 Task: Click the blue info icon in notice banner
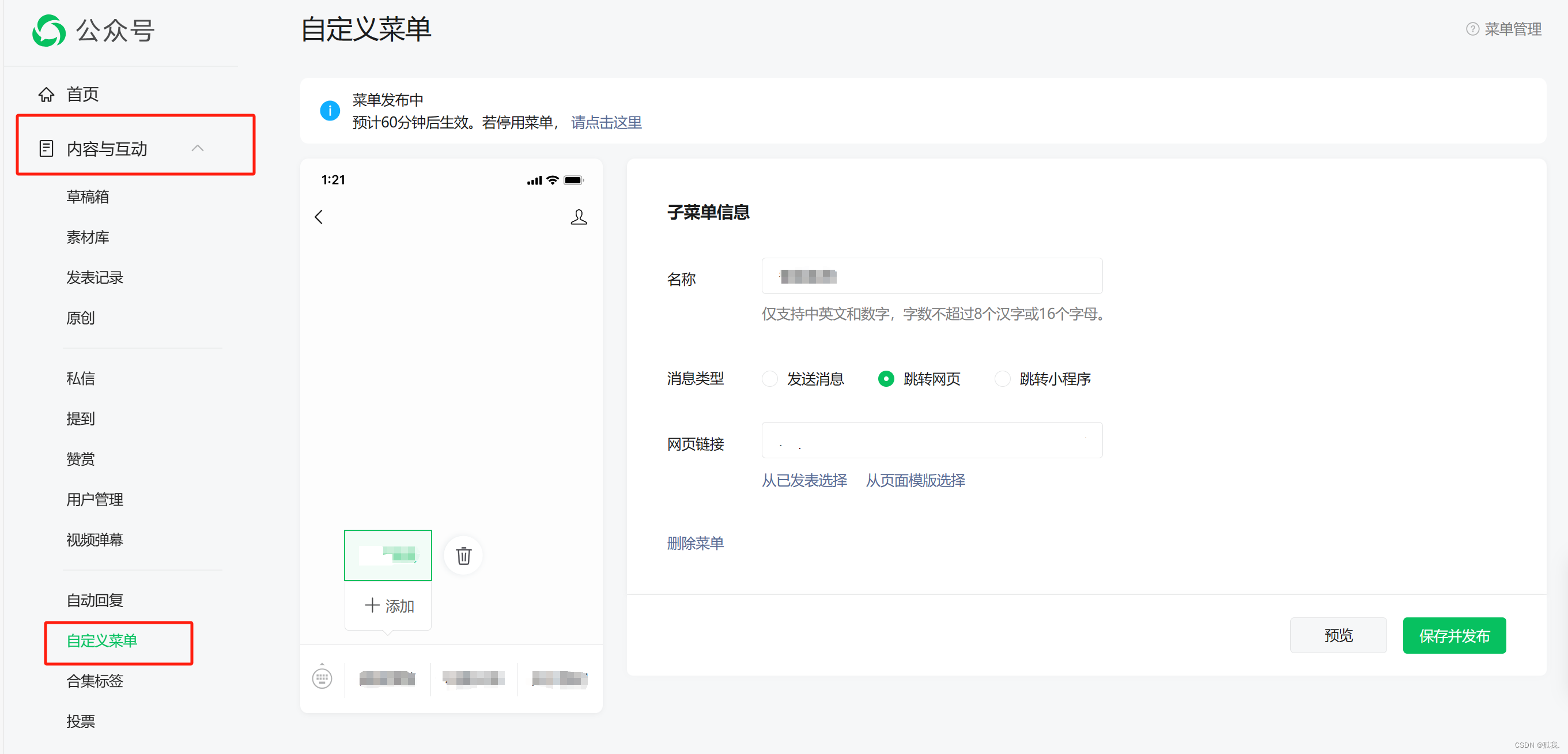coord(330,111)
